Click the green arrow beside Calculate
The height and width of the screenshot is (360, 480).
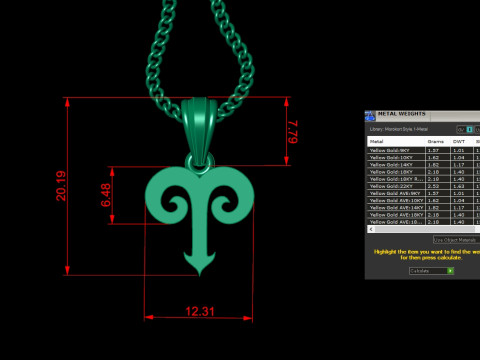pos(450,271)
